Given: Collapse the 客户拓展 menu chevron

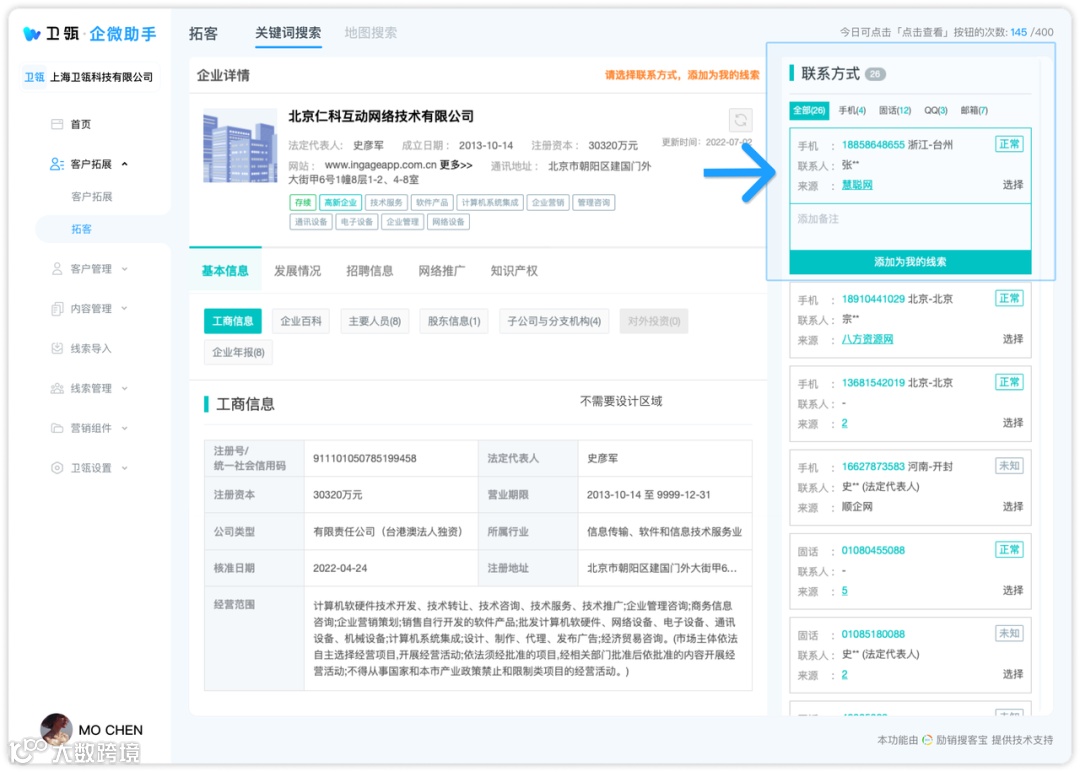Looking at the screenshot, I should pyautogui.click(x=125, y=164).
